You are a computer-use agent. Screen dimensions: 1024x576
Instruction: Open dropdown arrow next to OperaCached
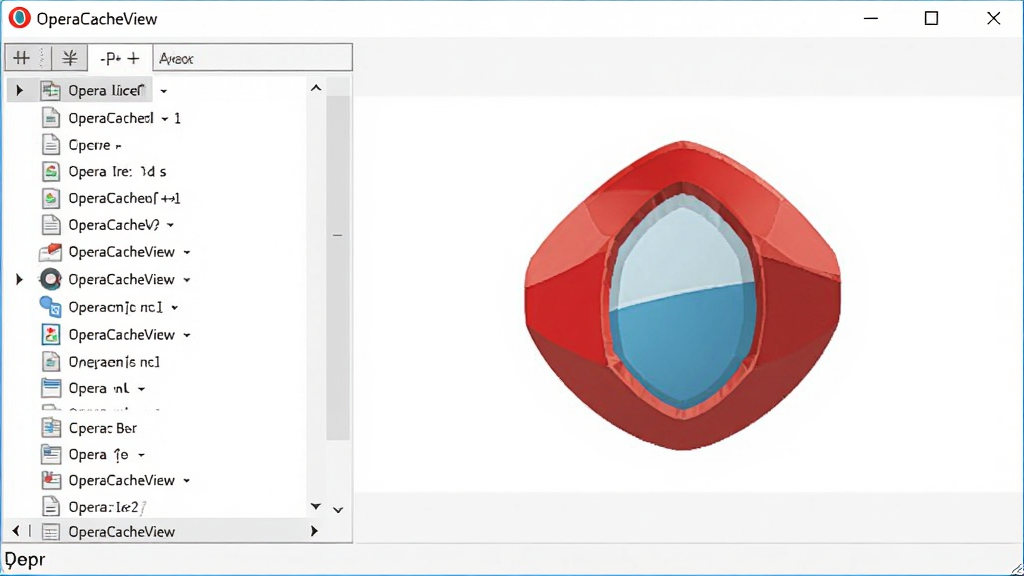[165, 119]
